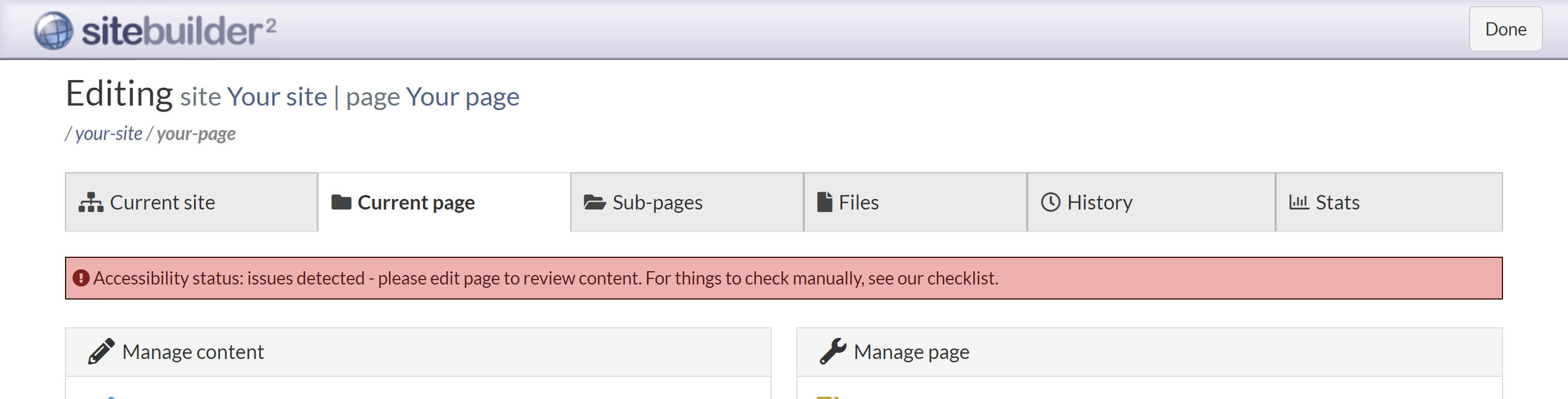Click the red exclamation warning icon

(81, 278)
